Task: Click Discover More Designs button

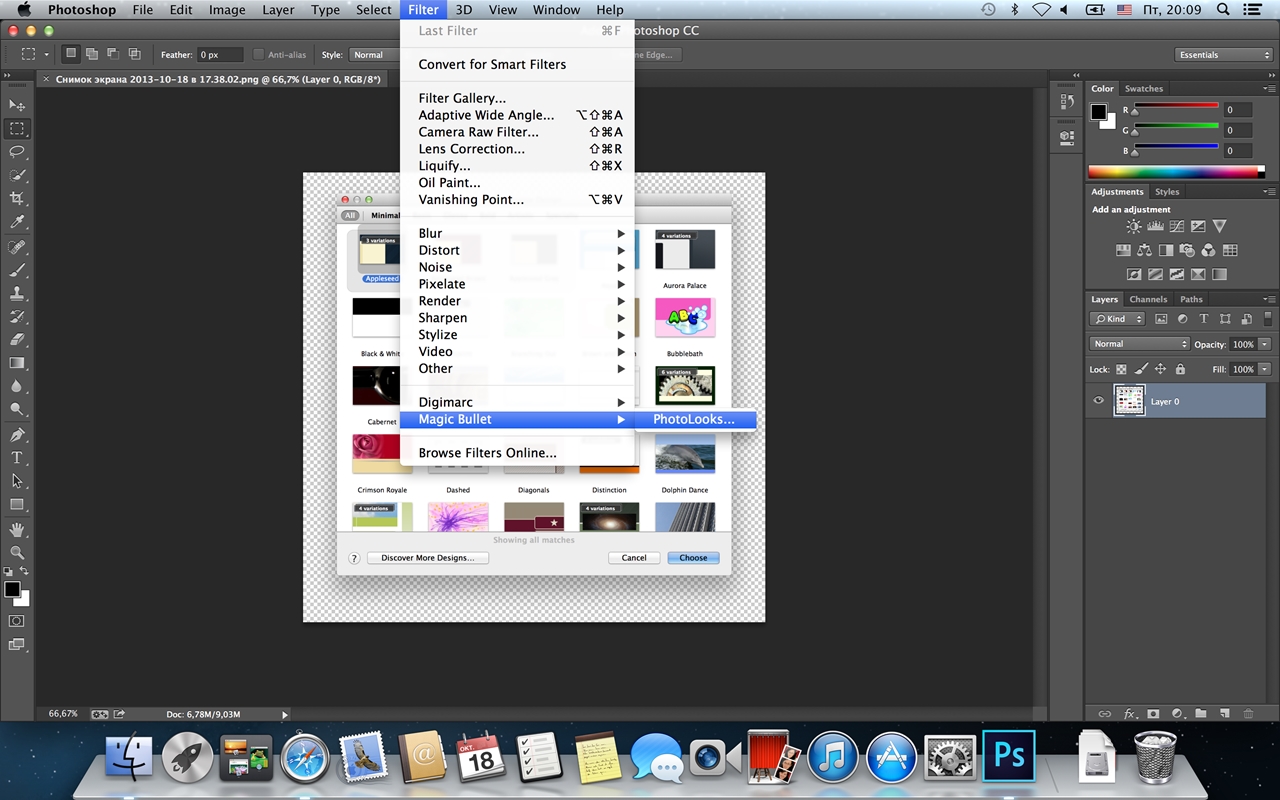Action: pos(428,558)
